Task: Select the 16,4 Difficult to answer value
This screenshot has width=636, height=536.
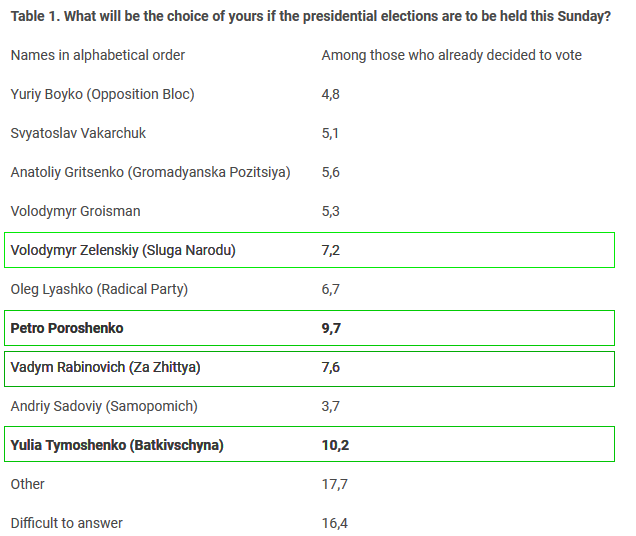Action: coord(335,523)
